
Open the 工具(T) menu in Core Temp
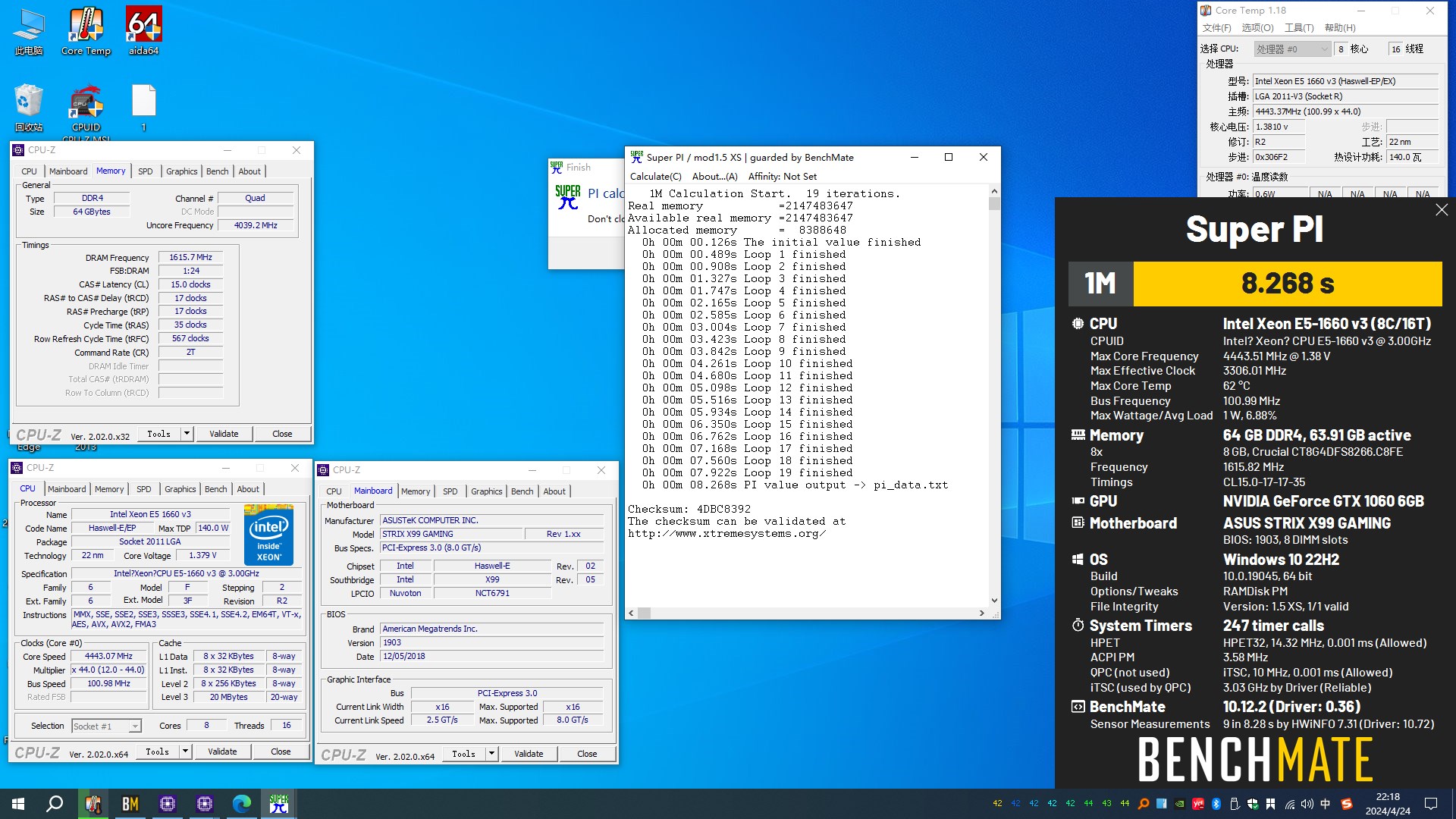[x=1299, y=28]
